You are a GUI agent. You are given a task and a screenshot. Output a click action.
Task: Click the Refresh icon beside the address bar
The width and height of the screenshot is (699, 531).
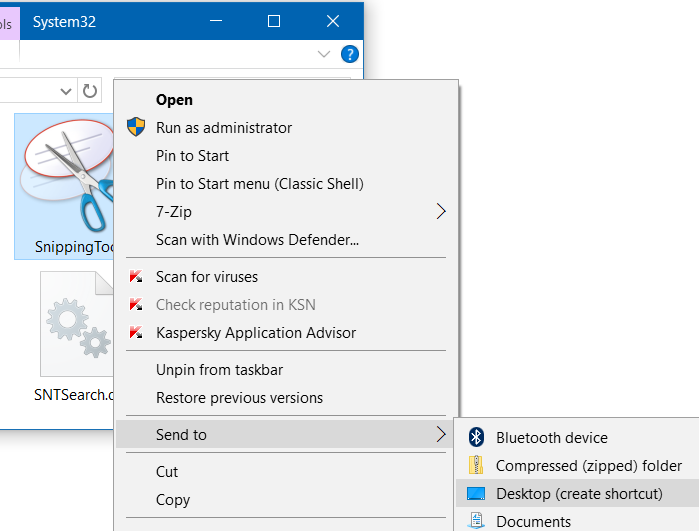tap(90, 91)
